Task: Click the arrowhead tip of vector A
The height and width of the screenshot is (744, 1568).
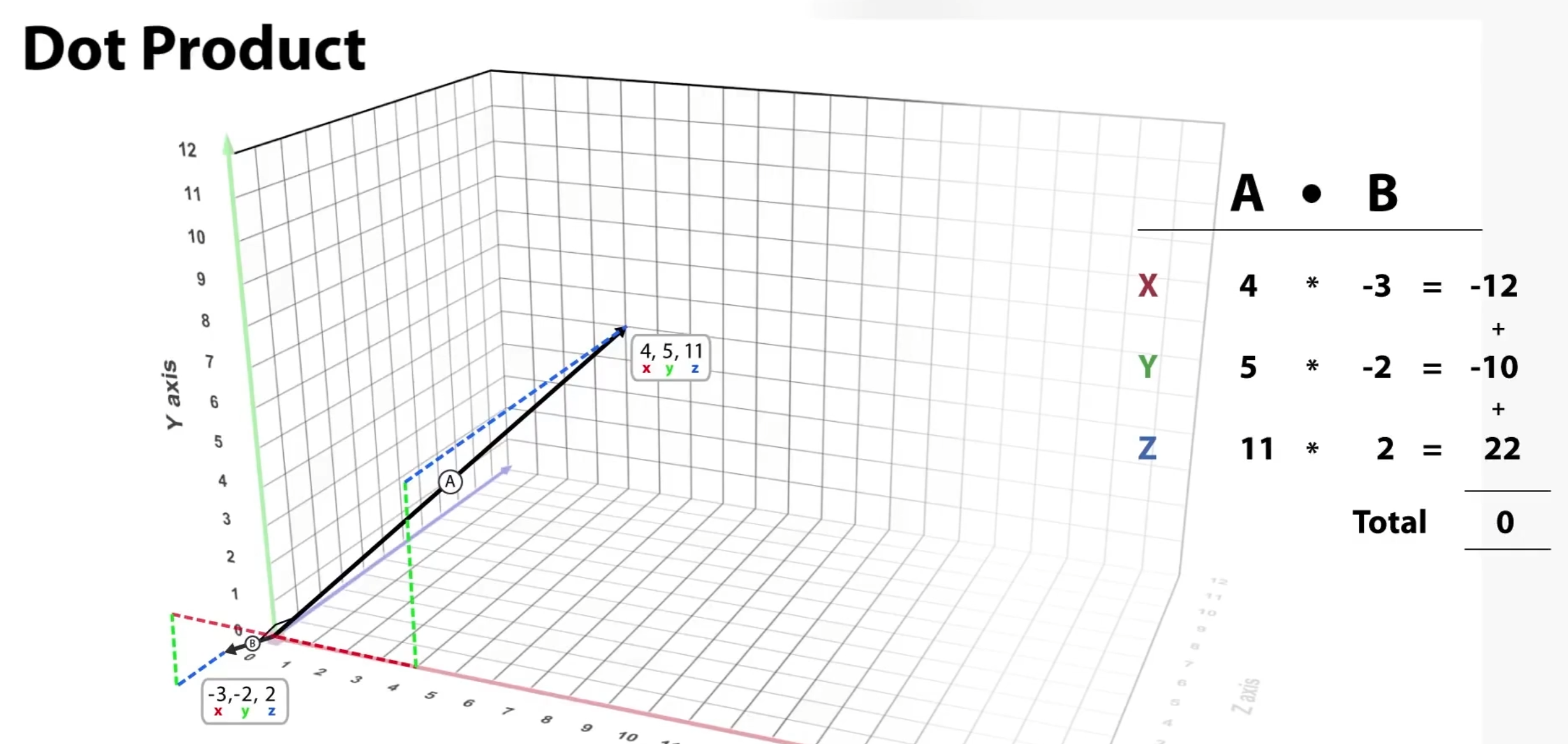Action: pyautogui.click(x=623, y=329)
